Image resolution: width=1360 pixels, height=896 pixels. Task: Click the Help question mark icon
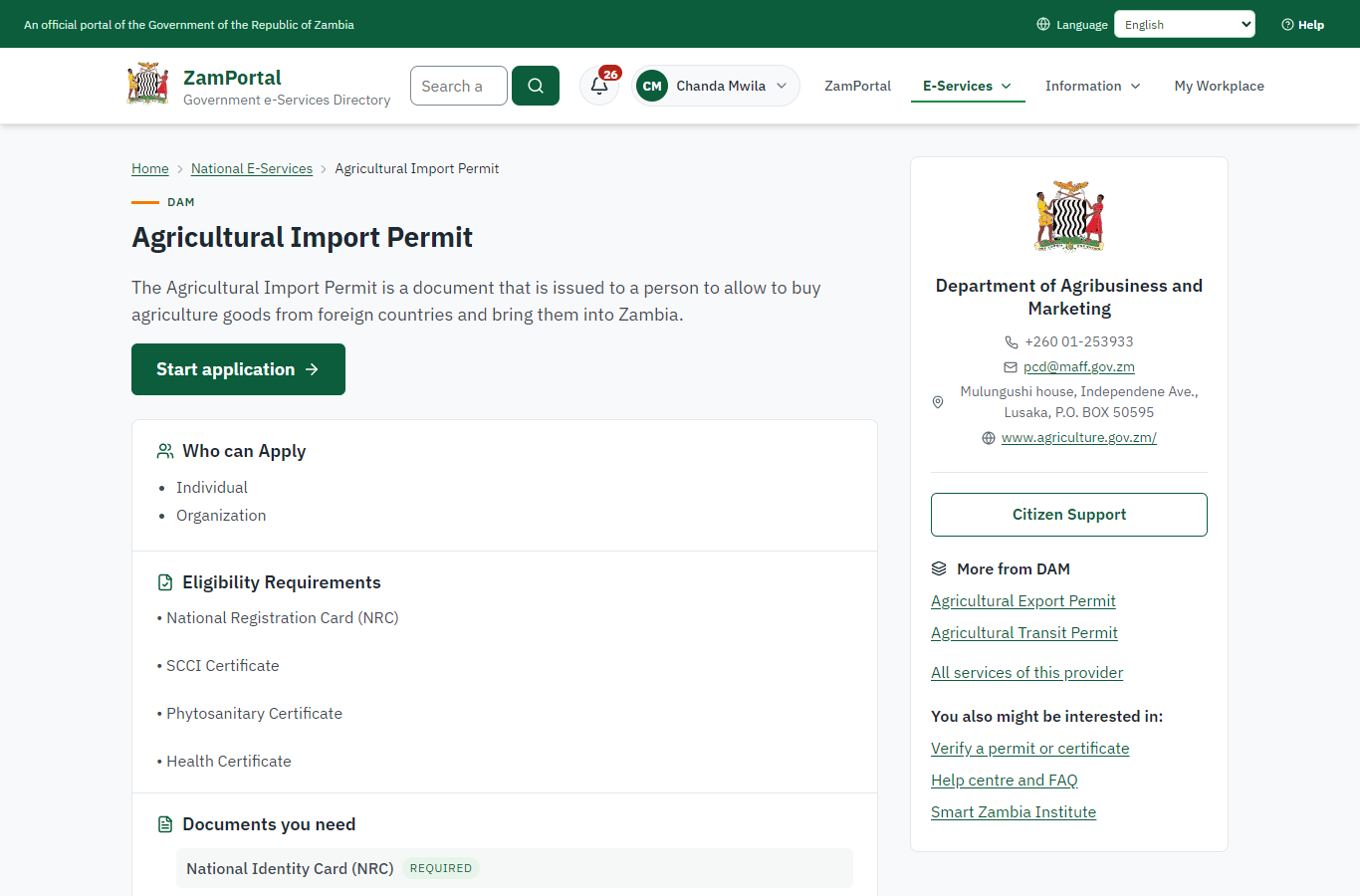pos(1287,25)
